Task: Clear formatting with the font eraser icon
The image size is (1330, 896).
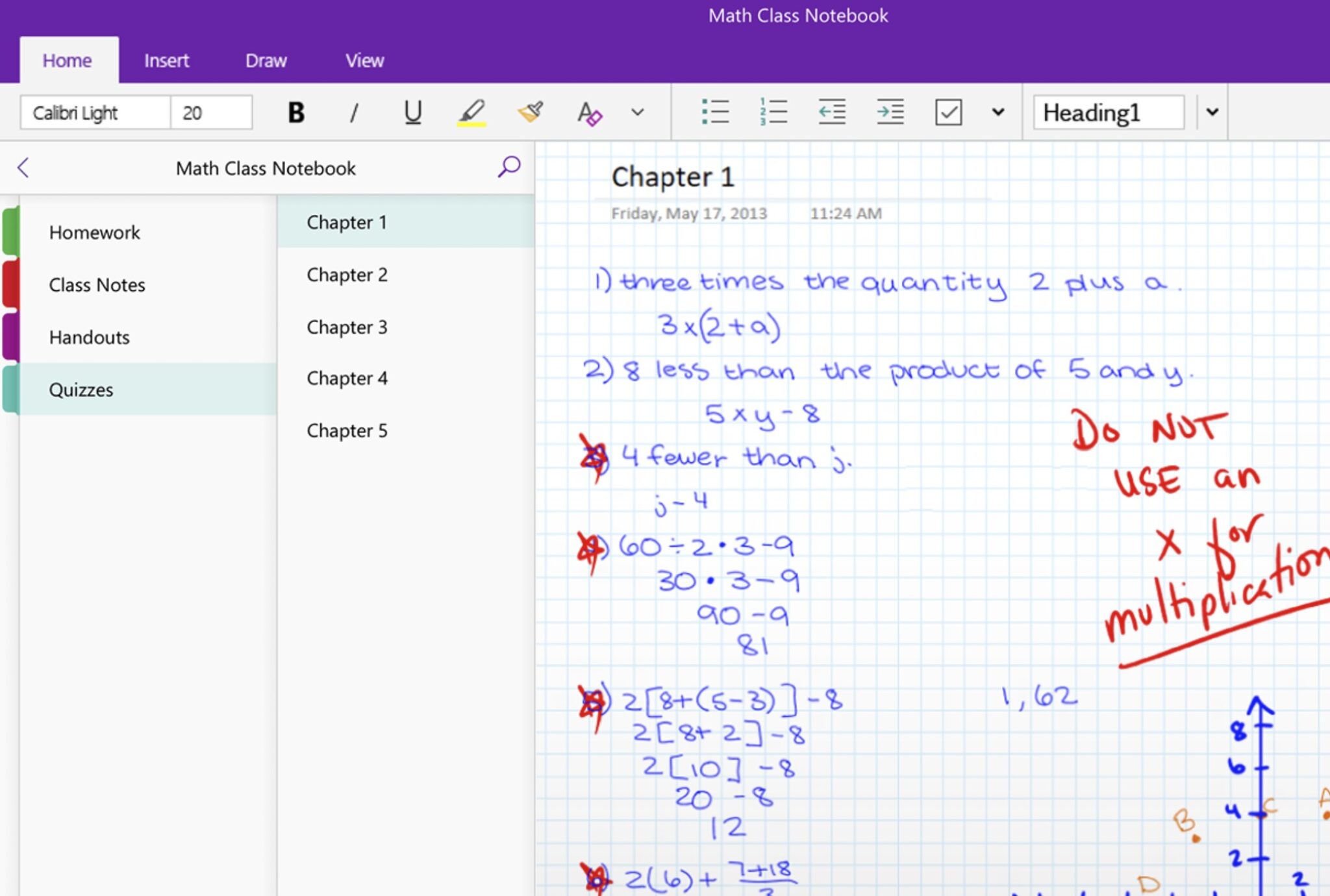Action: (x=588, y=112)
